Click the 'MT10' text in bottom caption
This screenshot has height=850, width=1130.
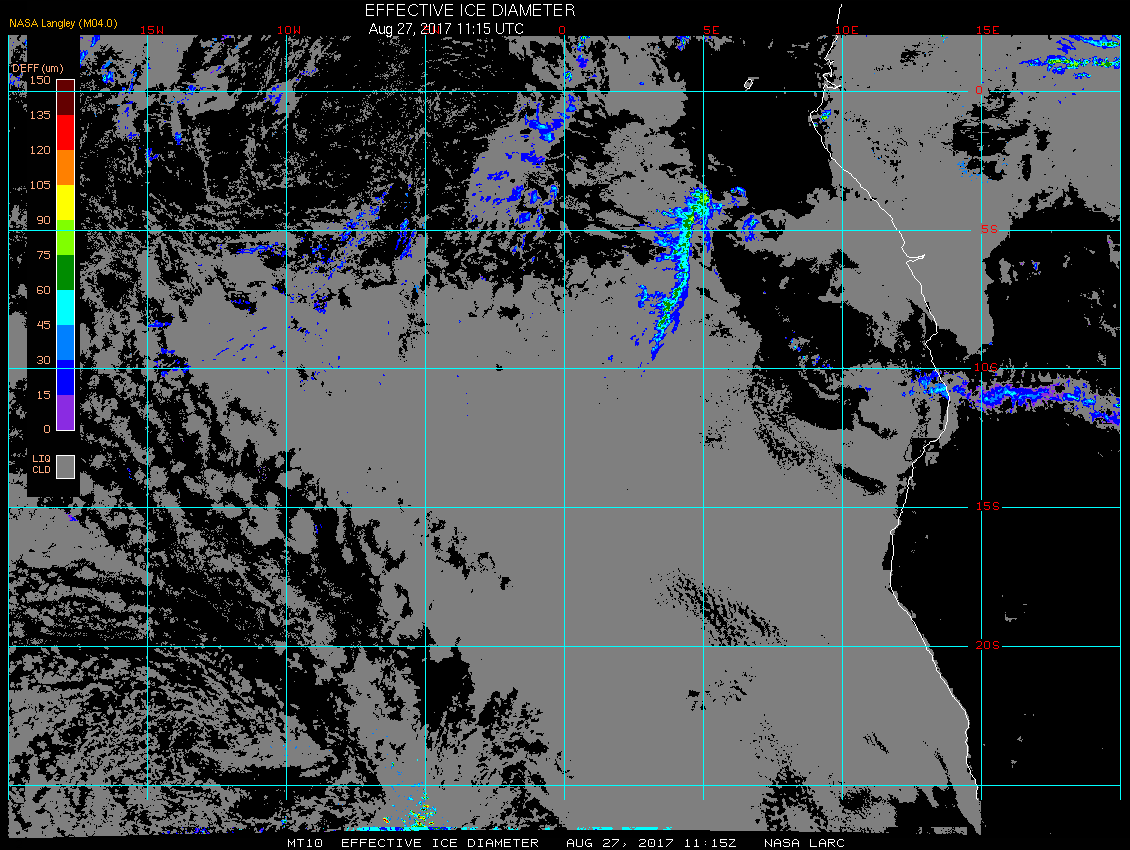coord(305,843)
